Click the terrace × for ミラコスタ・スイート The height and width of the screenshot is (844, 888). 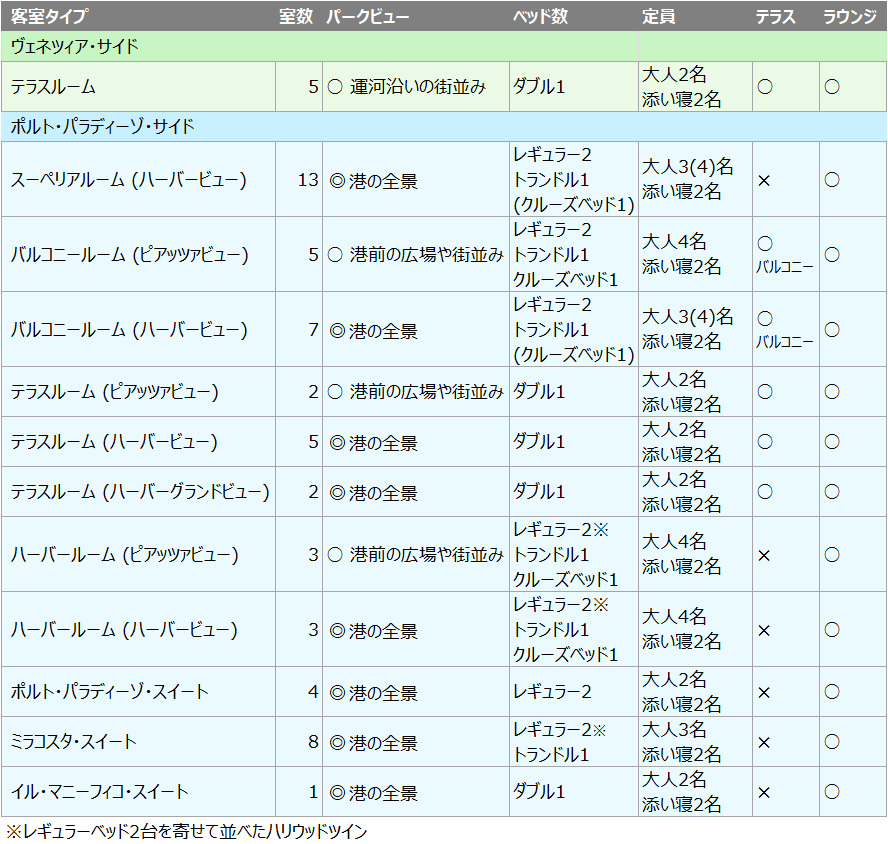click(x=764, y=742)
